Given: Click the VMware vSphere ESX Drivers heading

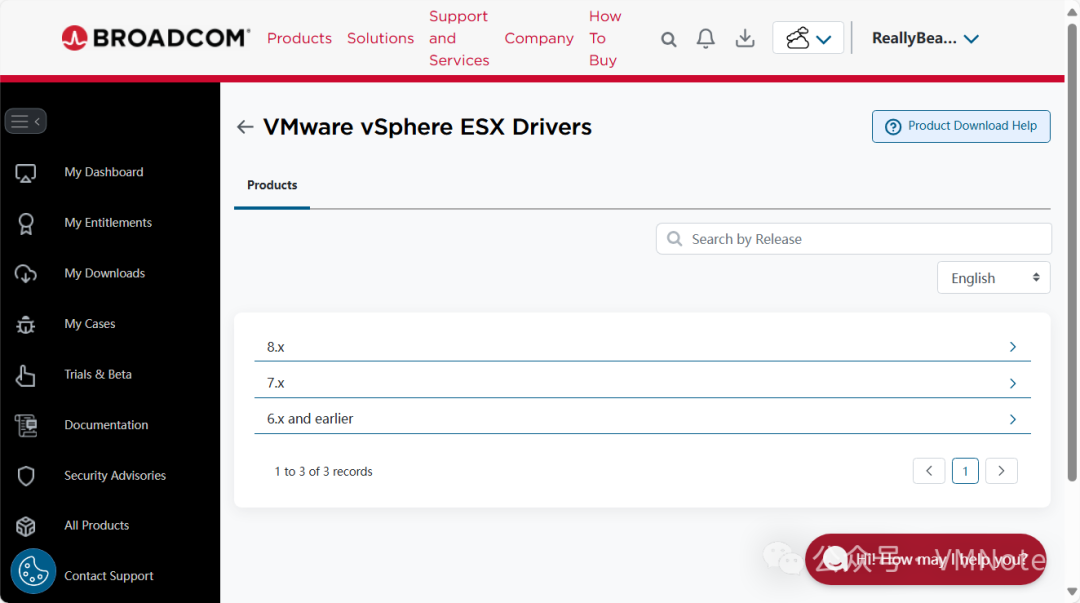Looking at the screenshot, I should 427,127.
